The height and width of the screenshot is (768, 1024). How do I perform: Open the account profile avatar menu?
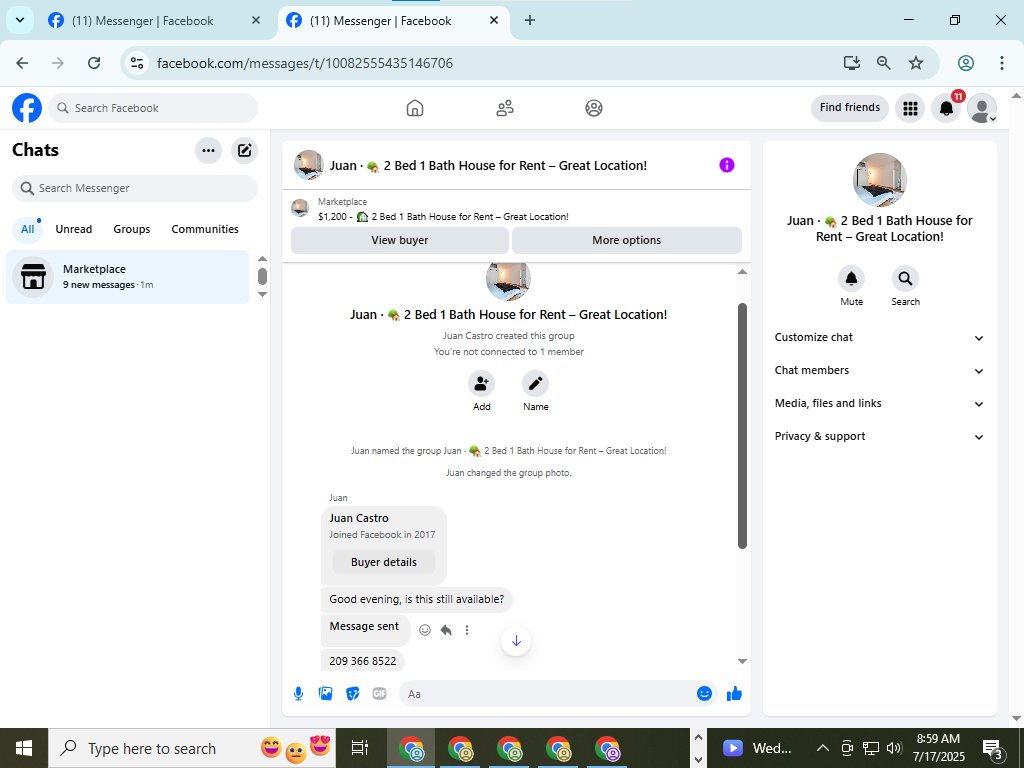click(x=982, y=108)
